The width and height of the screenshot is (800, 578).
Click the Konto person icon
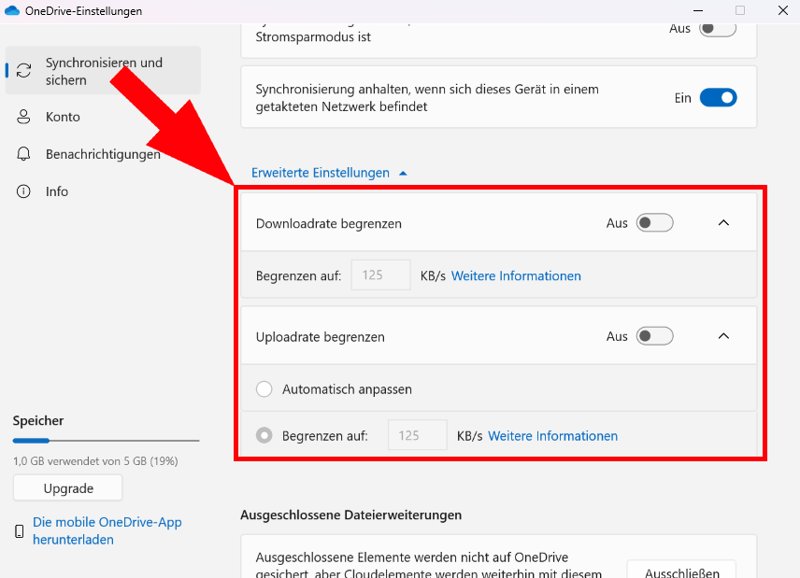(x=23, y=117)
